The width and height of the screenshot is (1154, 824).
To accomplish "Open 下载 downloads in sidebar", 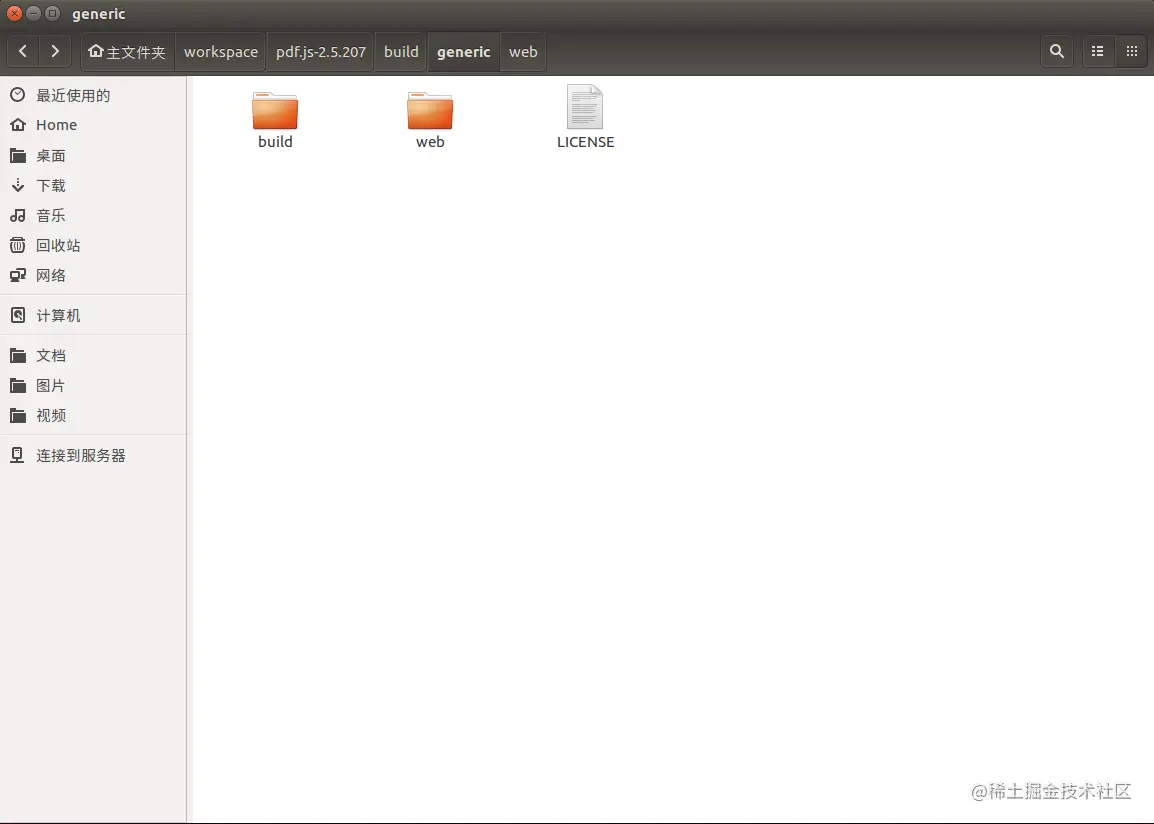I will click(x=93, y=185).
